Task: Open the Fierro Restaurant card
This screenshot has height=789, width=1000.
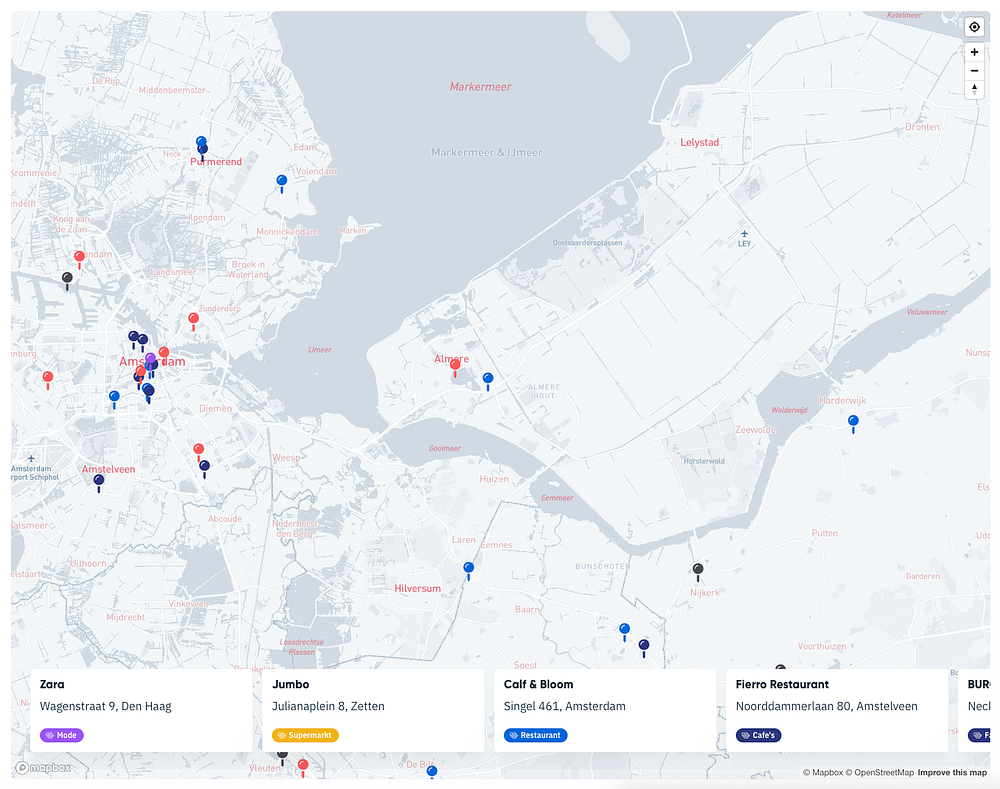Action: (837, 710)
